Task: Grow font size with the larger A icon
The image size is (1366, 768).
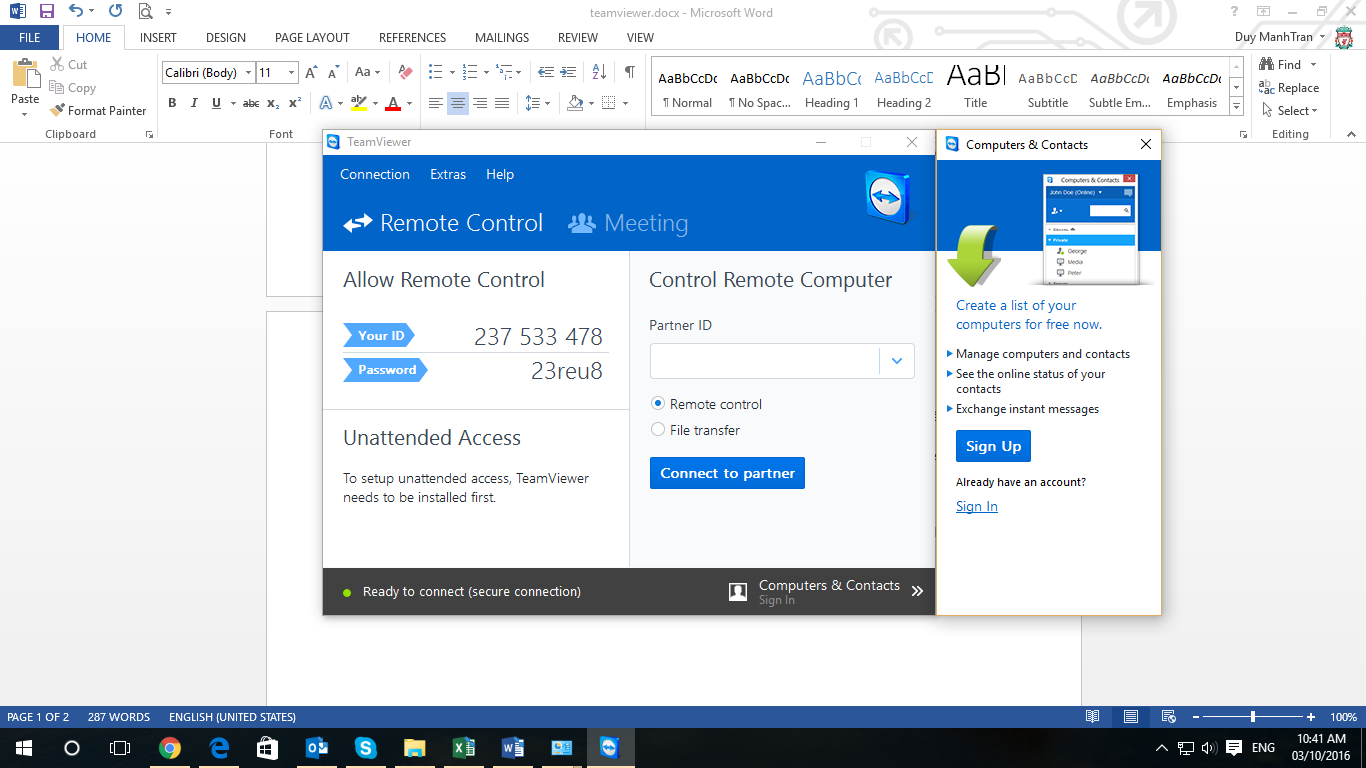Action: 311,73
